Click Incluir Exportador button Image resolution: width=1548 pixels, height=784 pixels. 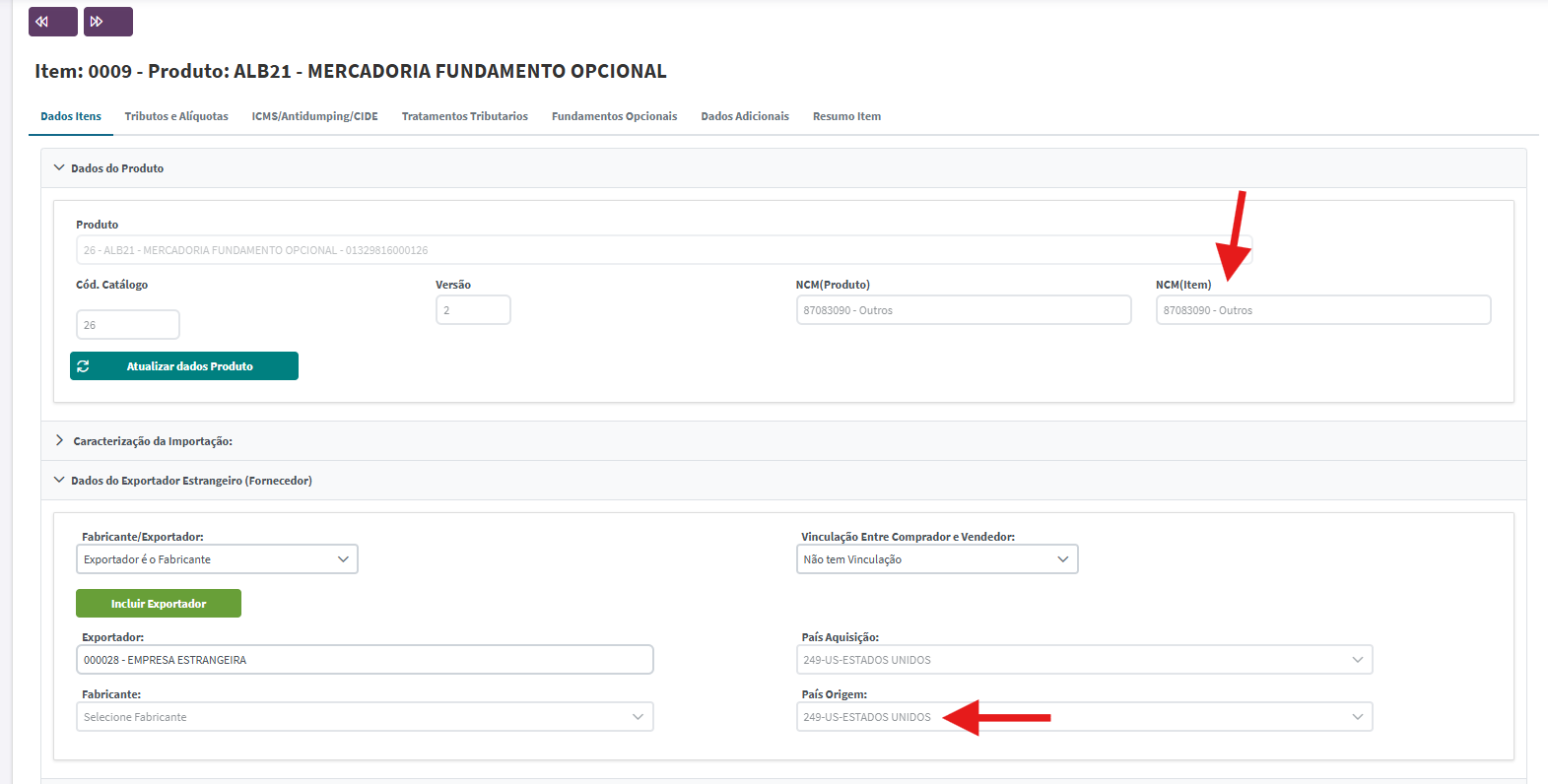point(159,604)
